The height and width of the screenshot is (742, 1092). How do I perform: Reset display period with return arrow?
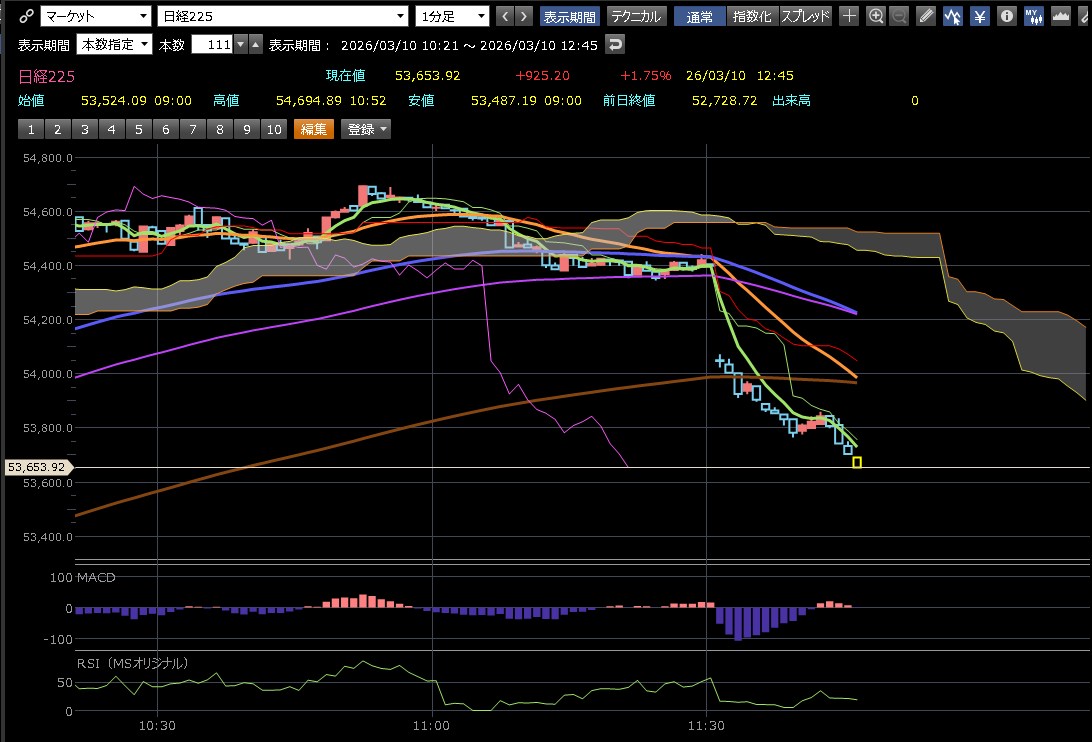615,45
